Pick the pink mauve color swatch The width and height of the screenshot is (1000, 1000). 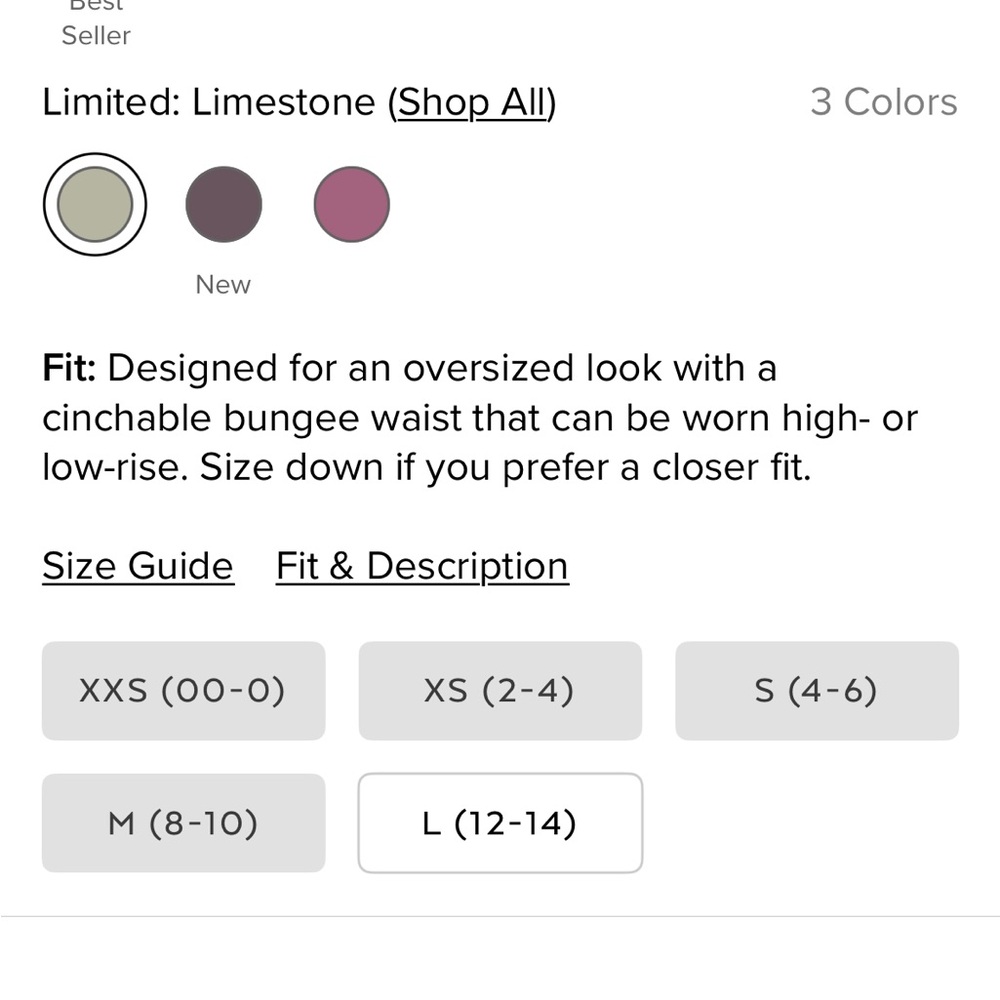(x=351, y=204)
